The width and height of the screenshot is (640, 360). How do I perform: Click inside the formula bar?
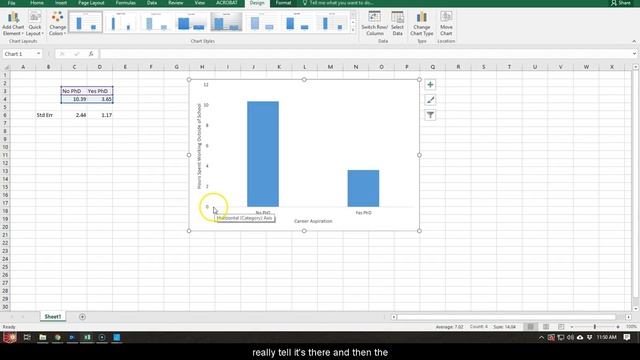tap(365, 54)
